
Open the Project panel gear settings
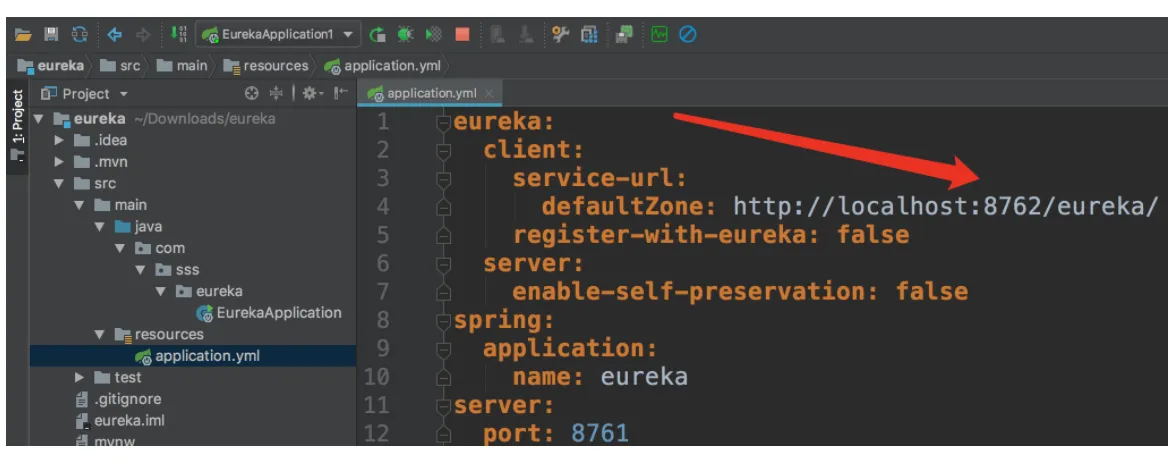312,94
